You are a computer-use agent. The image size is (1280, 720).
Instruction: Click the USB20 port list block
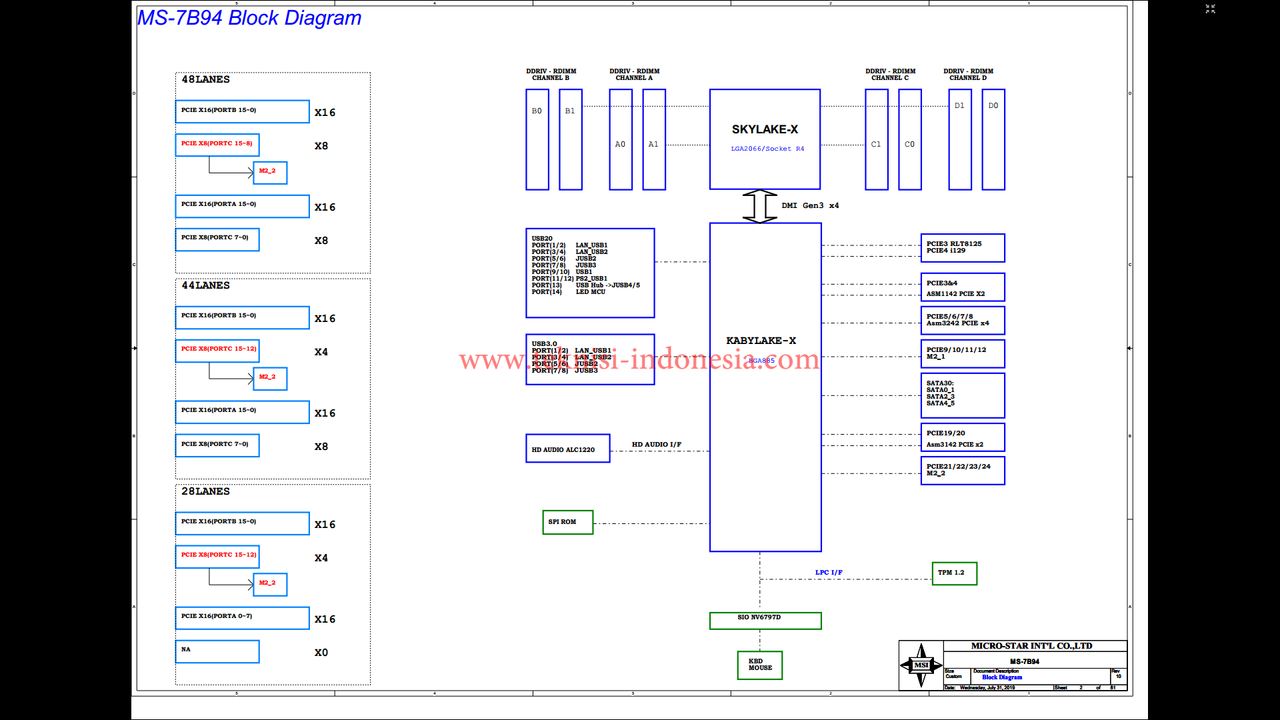point(590,273)
